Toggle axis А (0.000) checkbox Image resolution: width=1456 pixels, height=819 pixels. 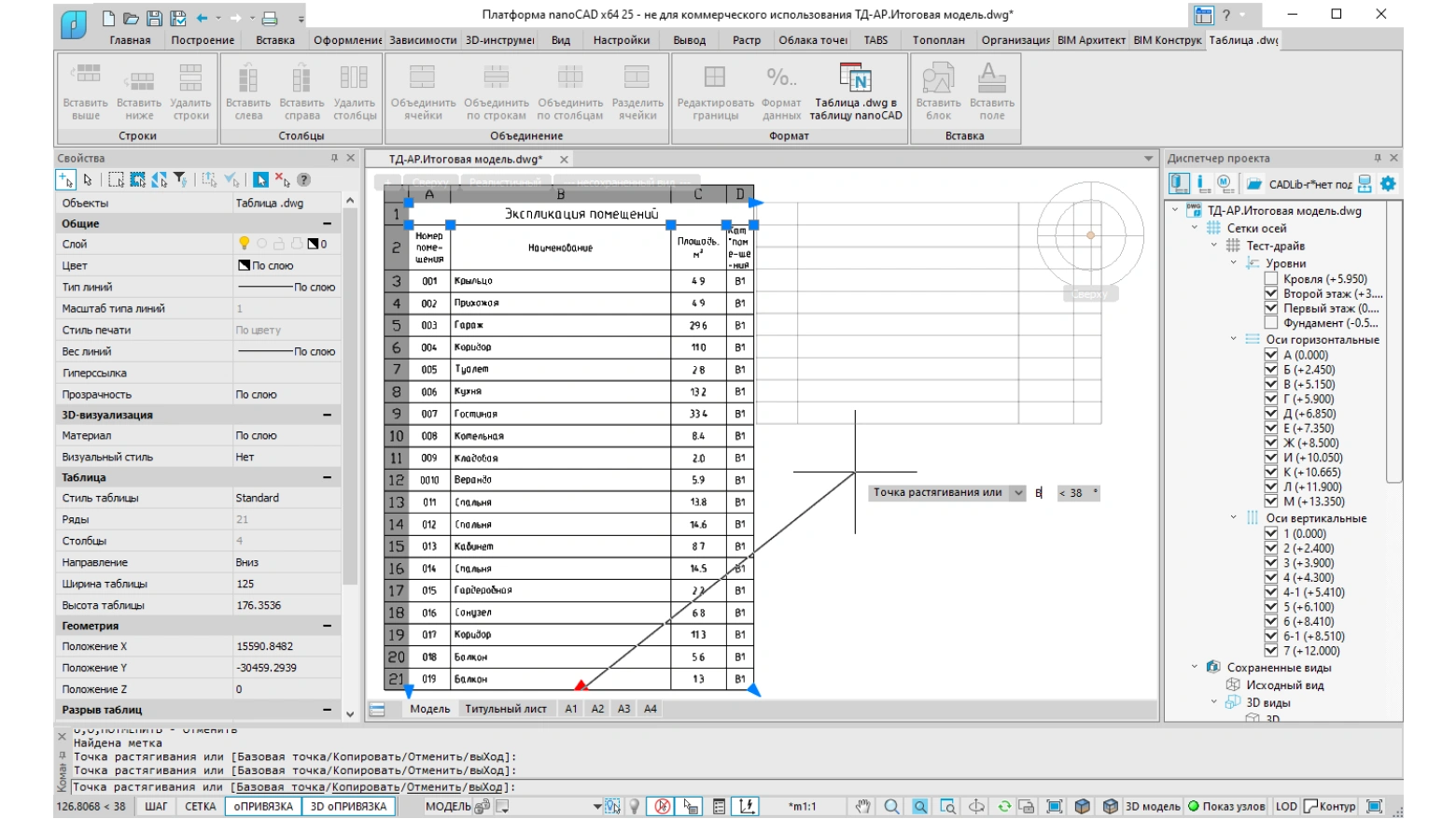click(x=1271, y=355)
